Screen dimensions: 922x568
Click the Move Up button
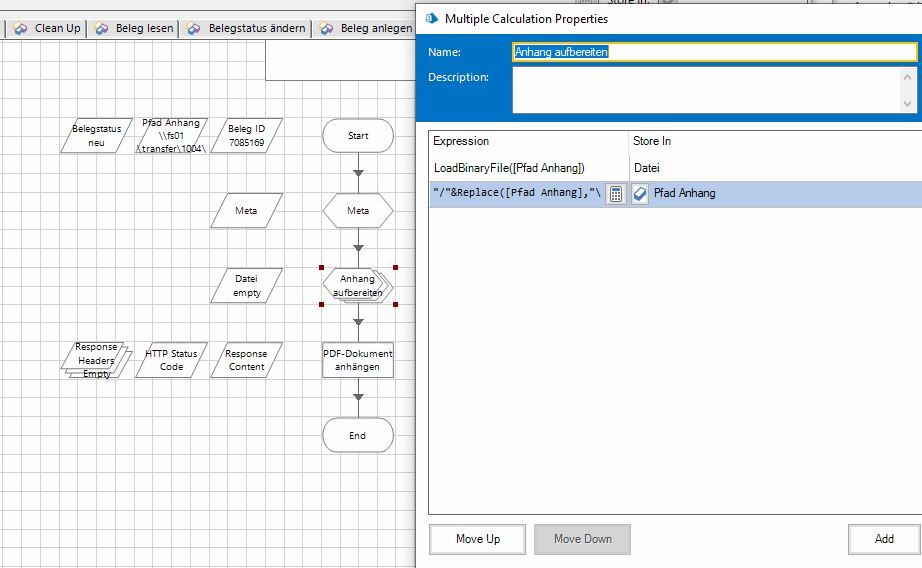coord(477,539)
